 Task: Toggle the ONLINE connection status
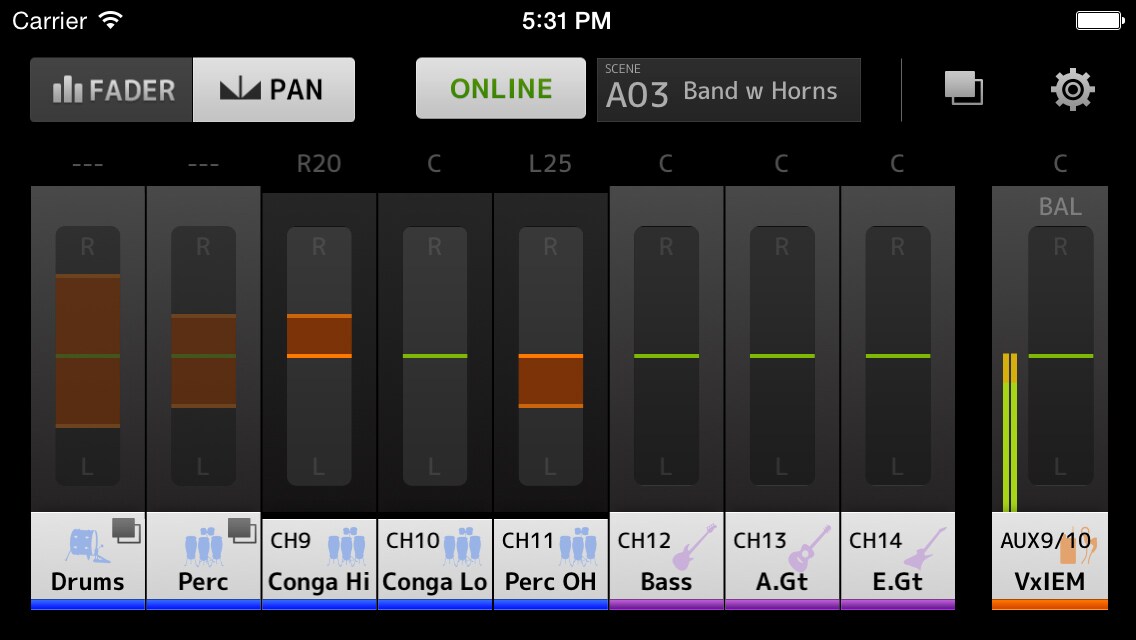coord(500,88)
